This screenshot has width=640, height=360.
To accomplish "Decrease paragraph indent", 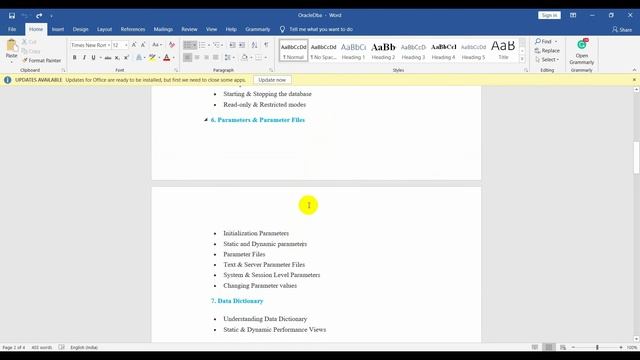I will click(x=232, y=45).
